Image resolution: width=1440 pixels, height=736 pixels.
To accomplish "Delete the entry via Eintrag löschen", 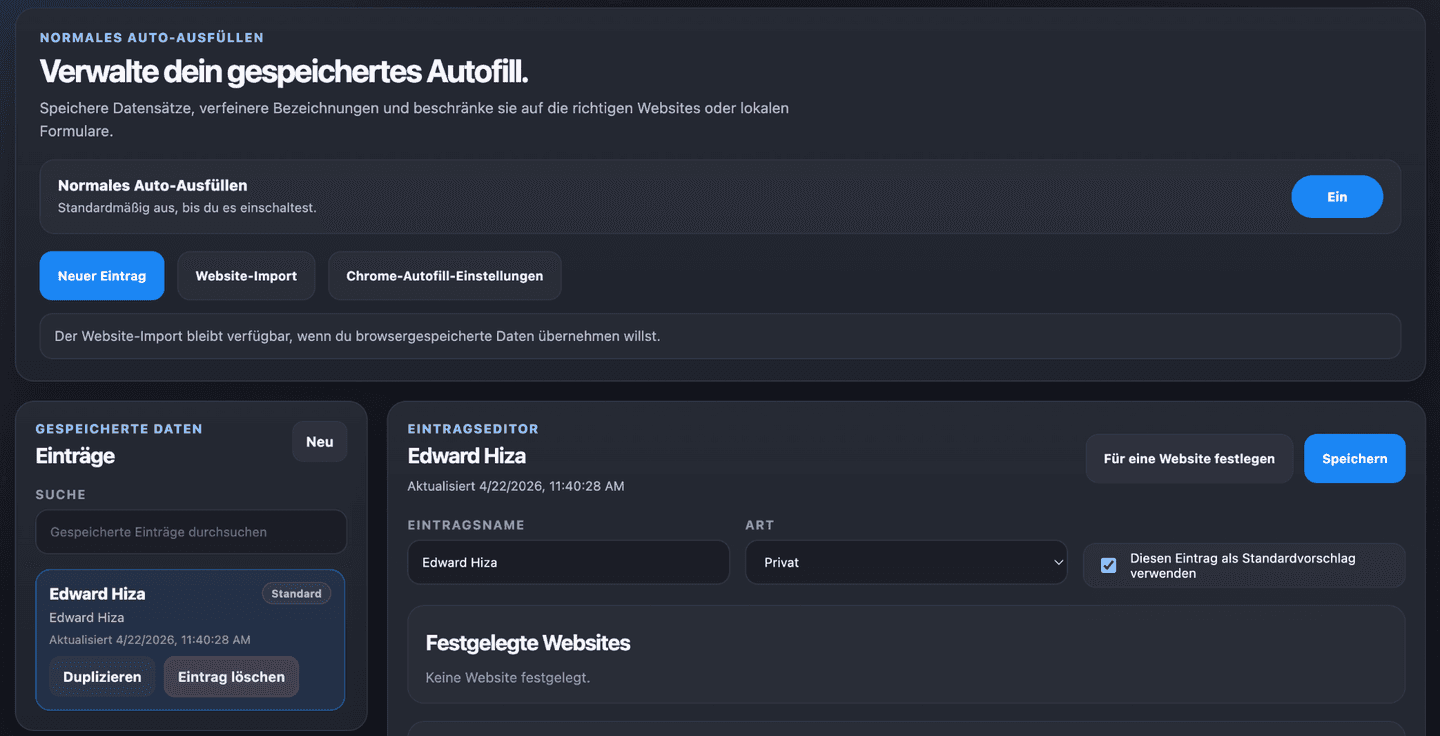I will click(231, 676).
